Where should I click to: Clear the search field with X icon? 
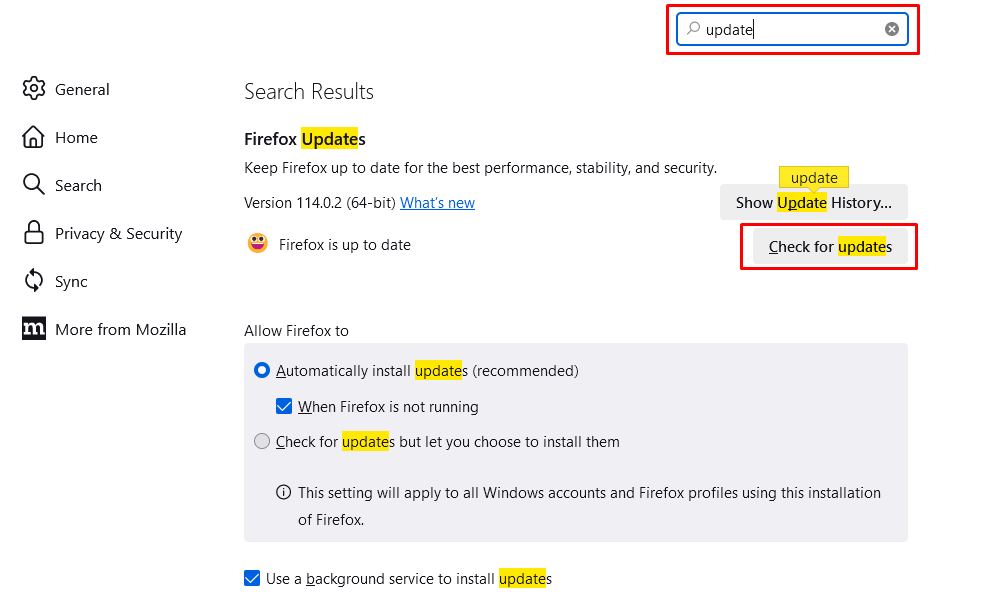(891, 30)
